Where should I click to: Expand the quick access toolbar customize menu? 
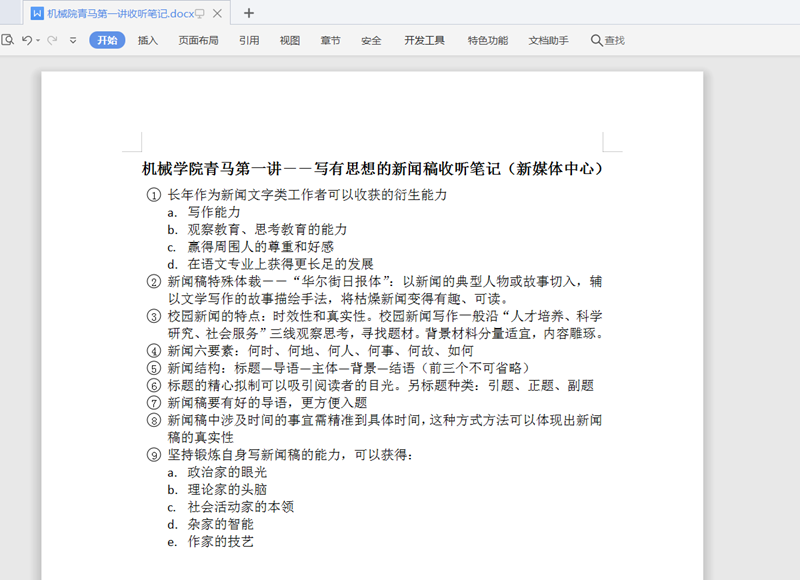coord(73,41)
